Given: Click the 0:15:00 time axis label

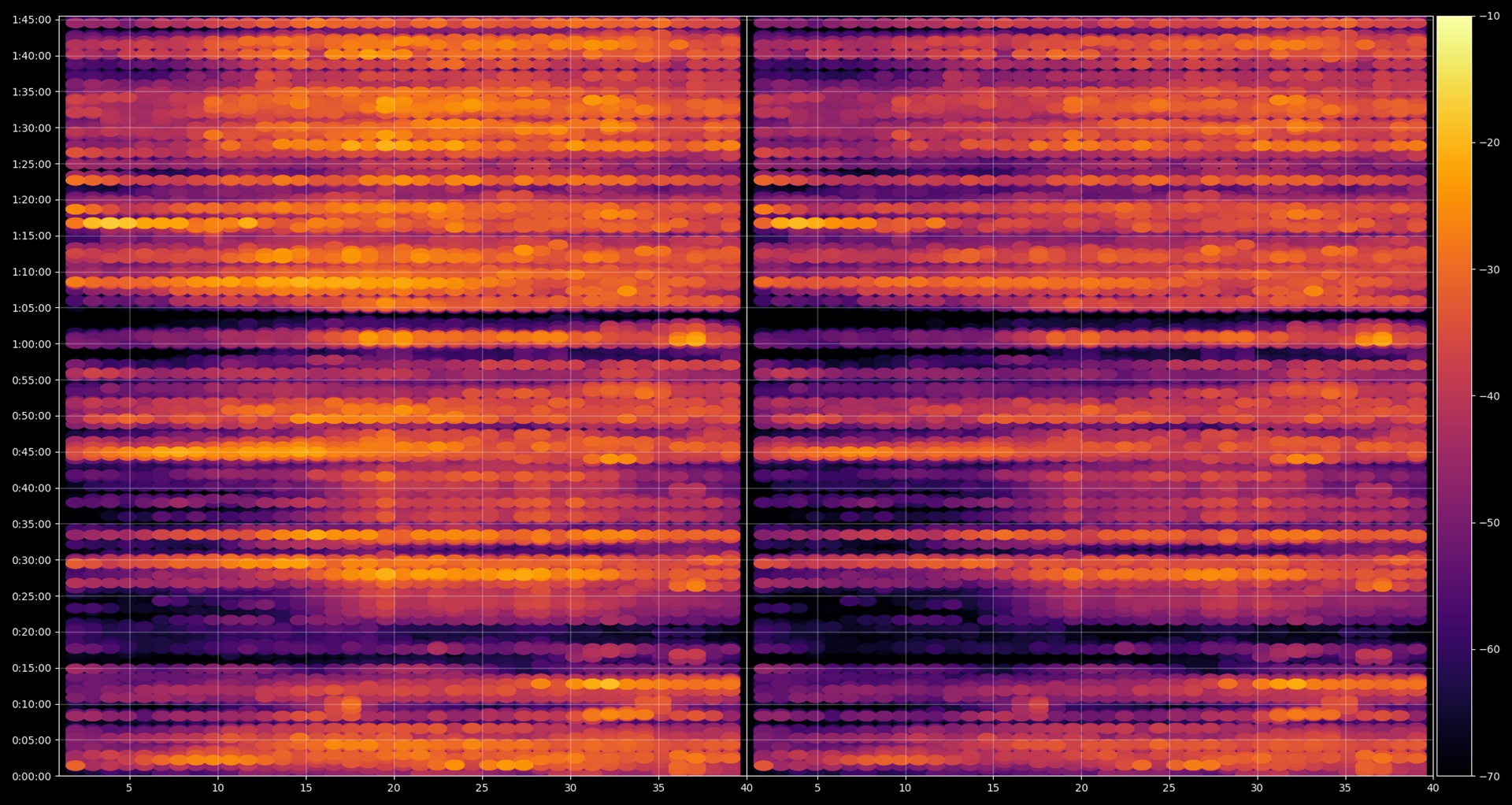Looking at the screenshot, I should (31, 669).
